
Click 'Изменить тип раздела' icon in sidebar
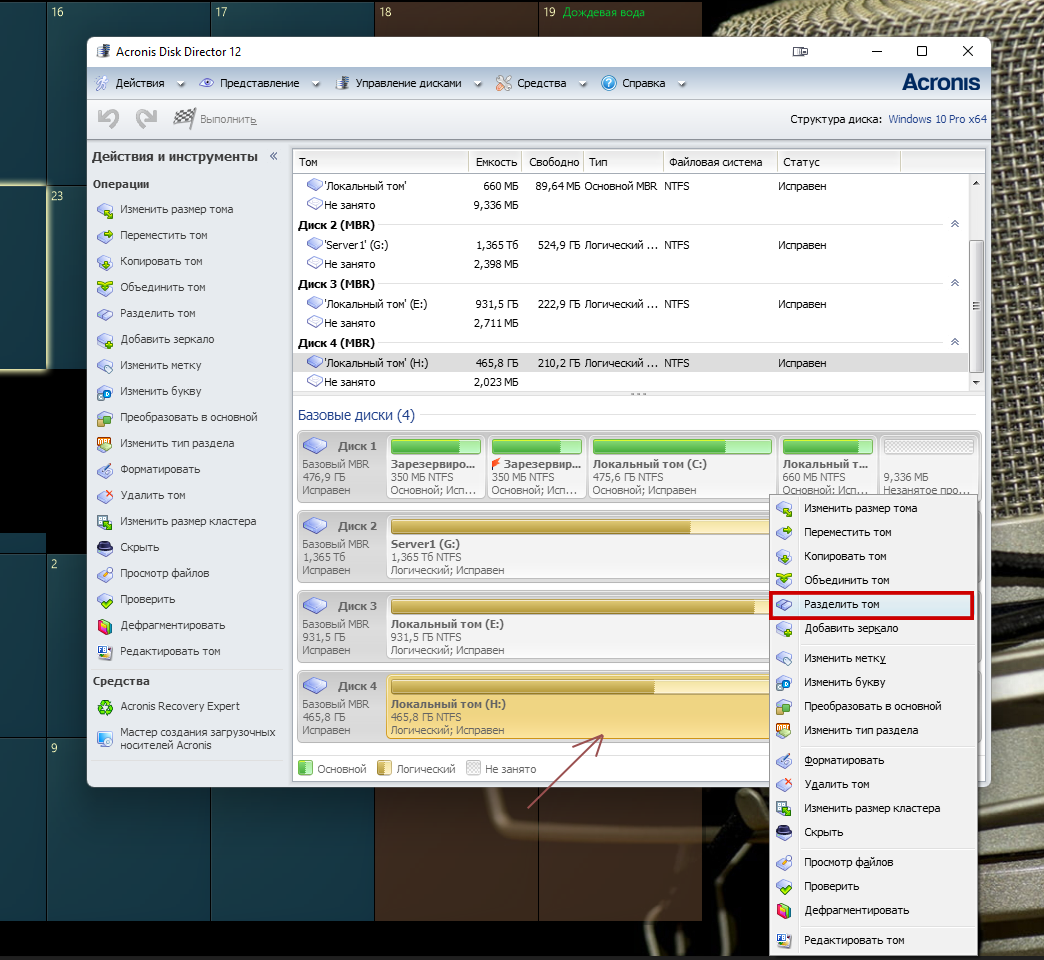click(105, 443)
